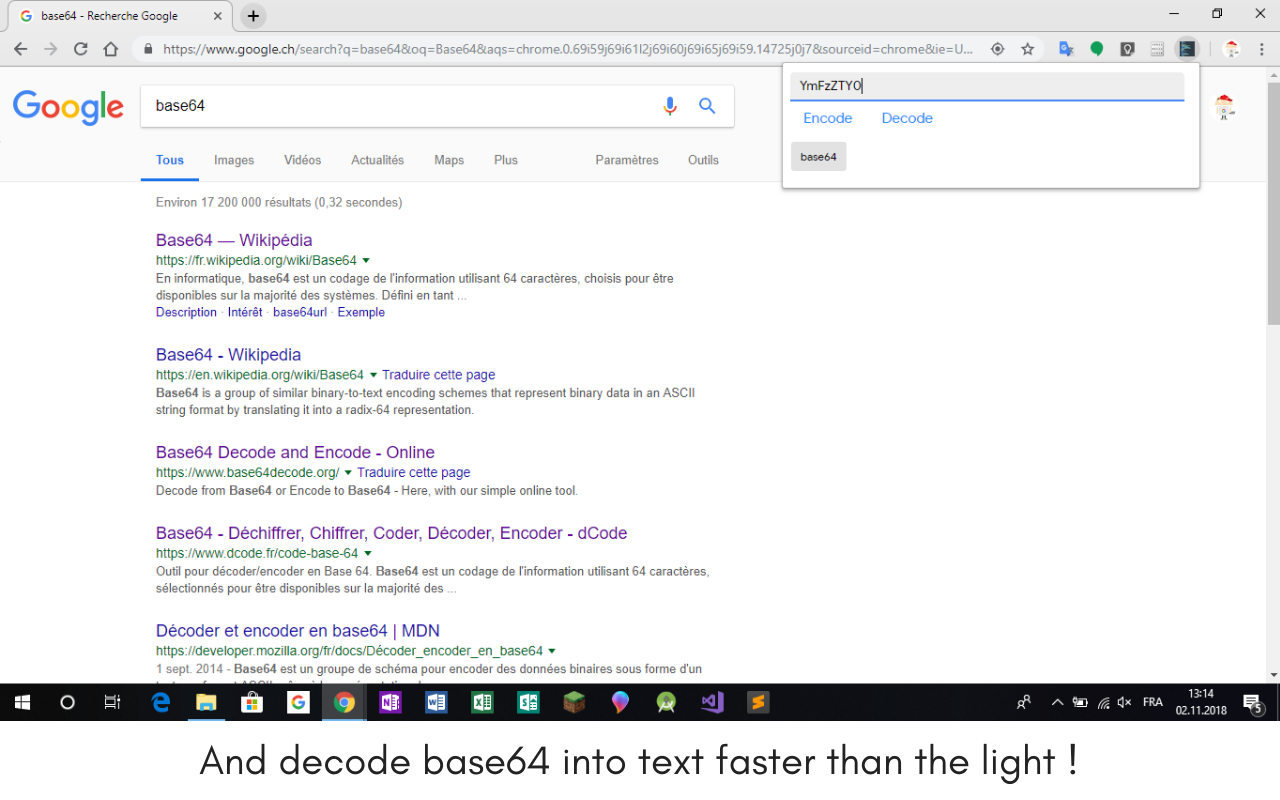Viewport: 1280px width, 800px height.
Task: Show hidden system tray icons chevron
Action: point(1057,702)
